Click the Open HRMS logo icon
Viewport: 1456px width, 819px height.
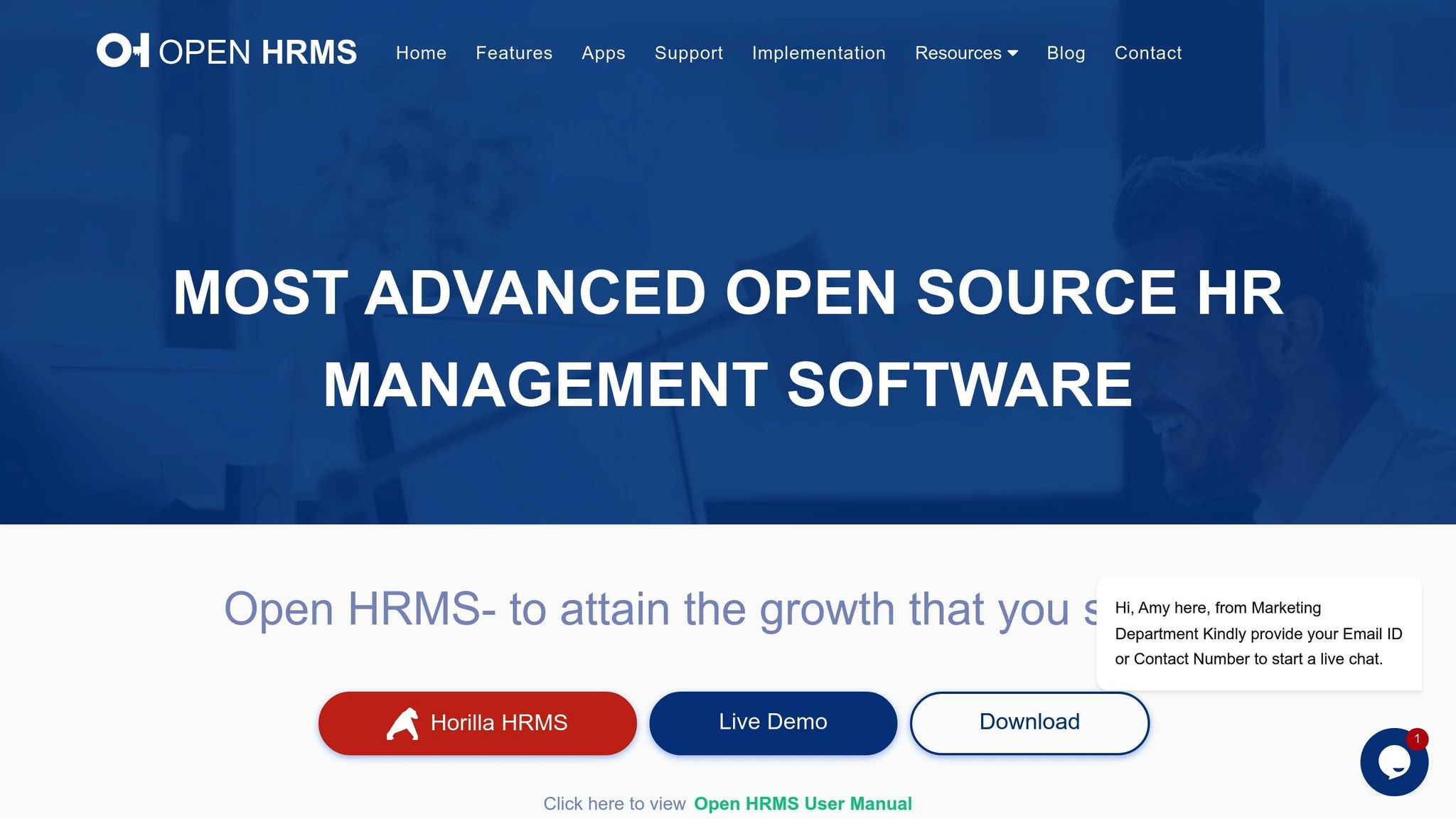[122, 52]
